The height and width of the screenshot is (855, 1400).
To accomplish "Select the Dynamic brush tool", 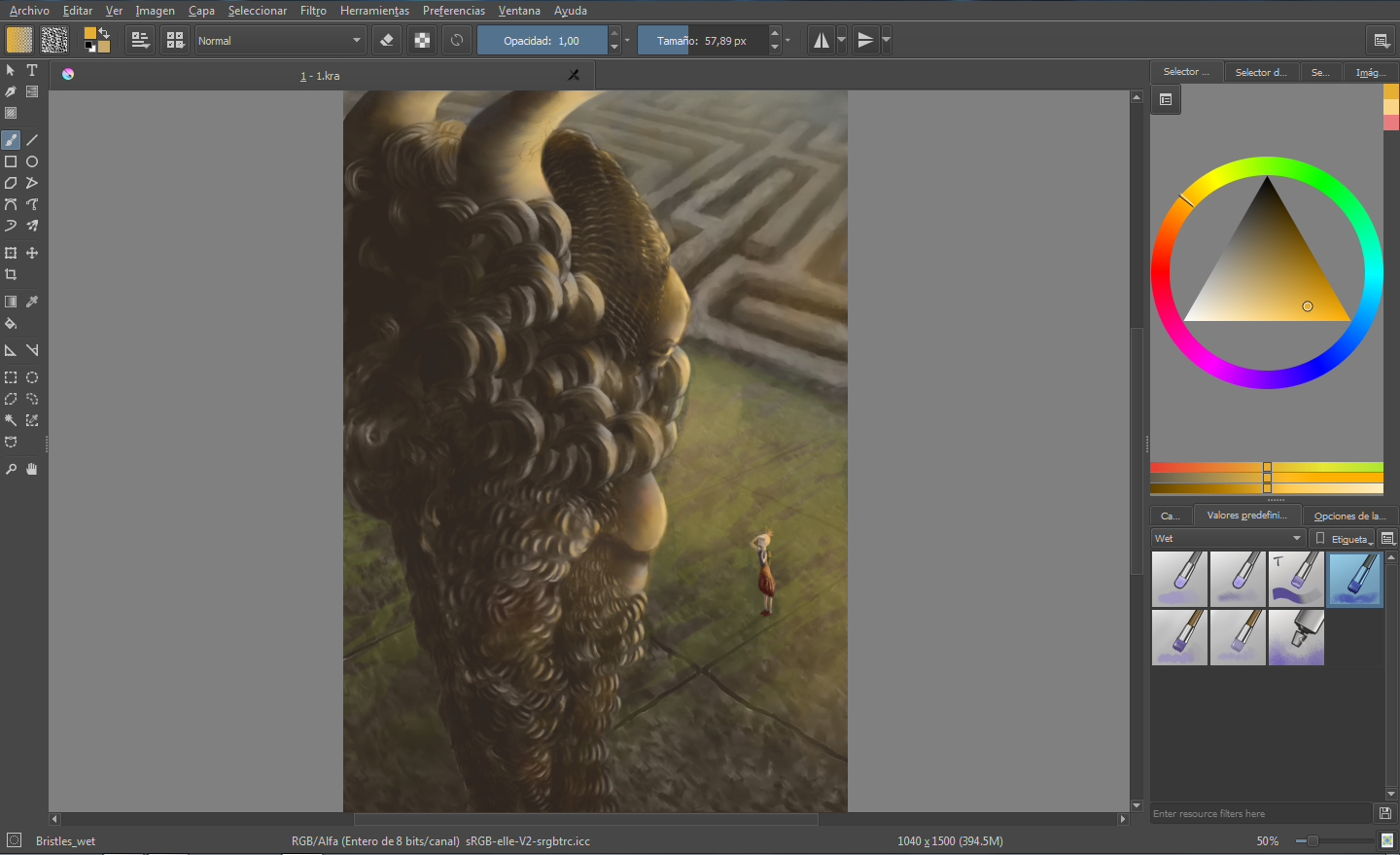I will coord(11,226).
